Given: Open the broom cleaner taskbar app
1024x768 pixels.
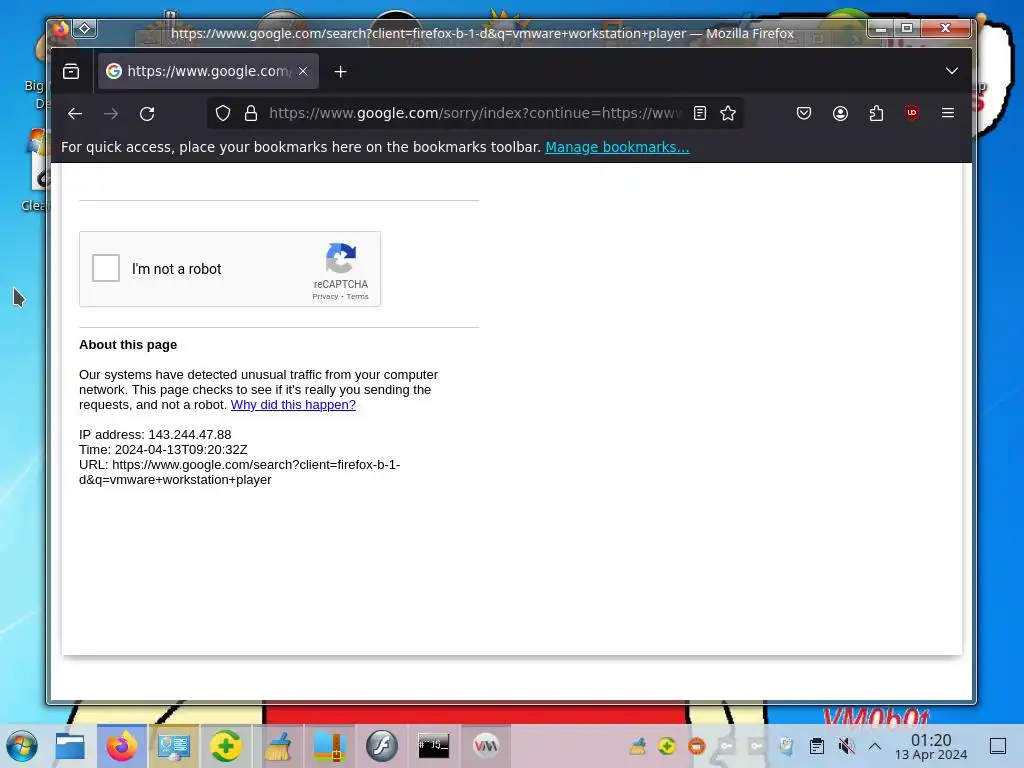Looking at the screenshot, I should coord(278,746).
